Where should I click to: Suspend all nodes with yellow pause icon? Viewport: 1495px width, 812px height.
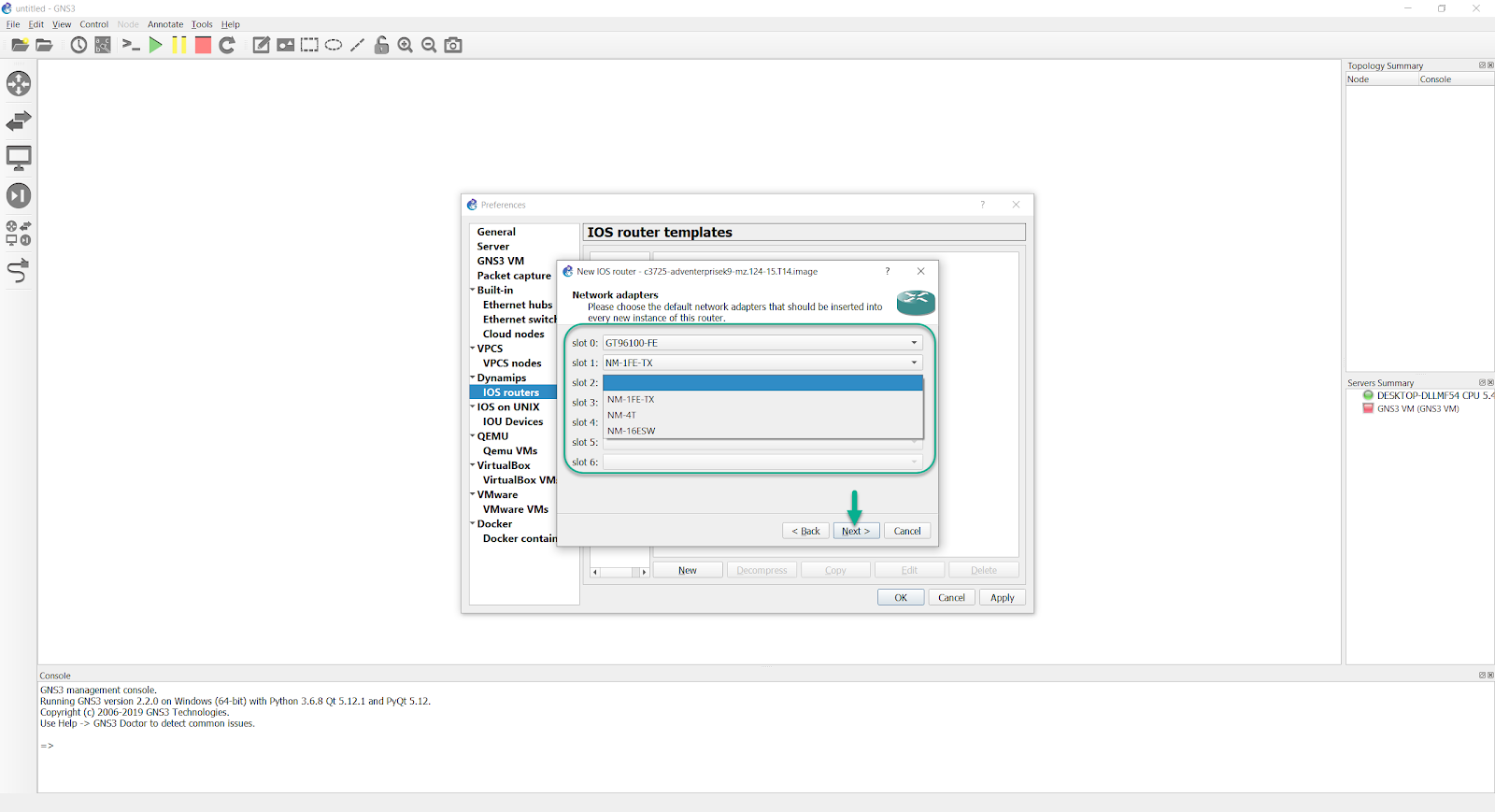[x=179, y=45]
